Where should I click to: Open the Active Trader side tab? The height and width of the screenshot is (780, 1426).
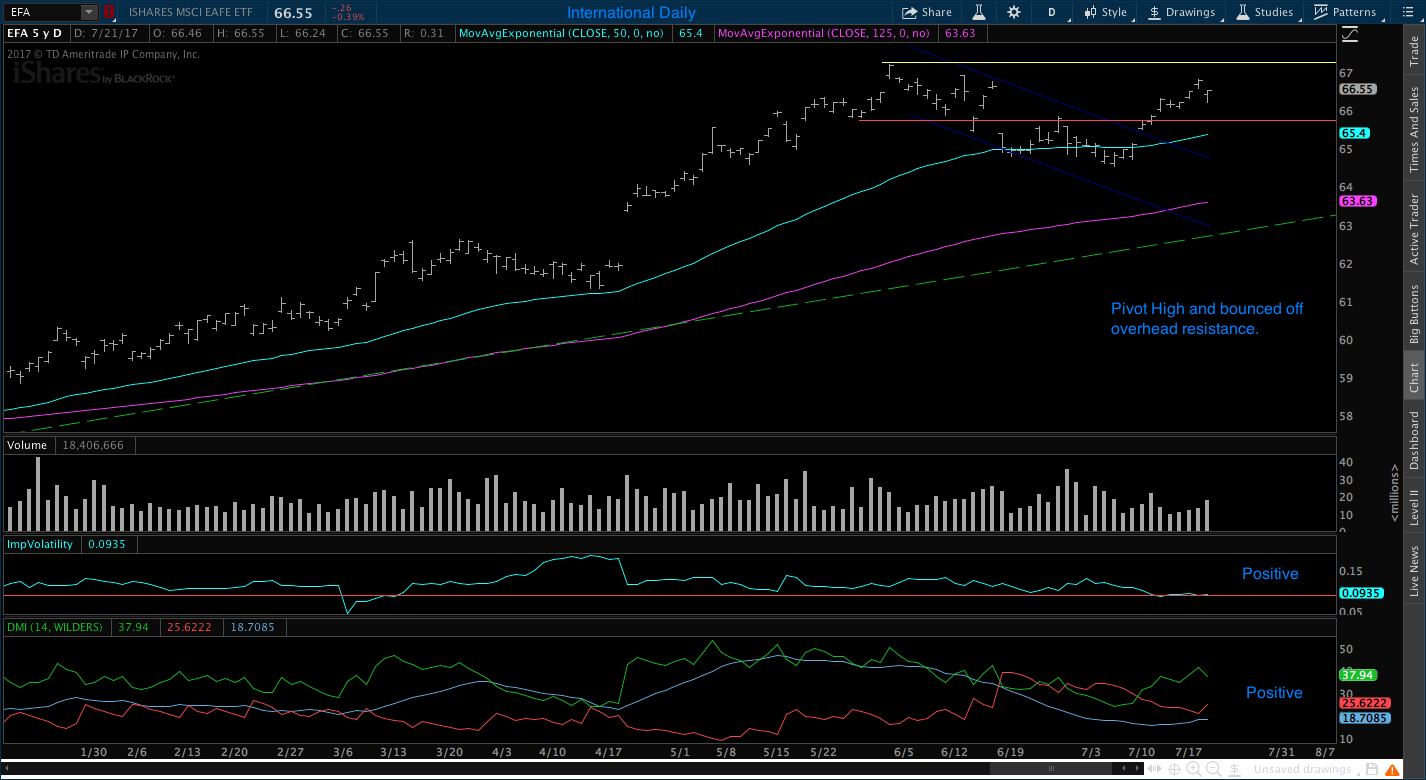click(1414, 229)
